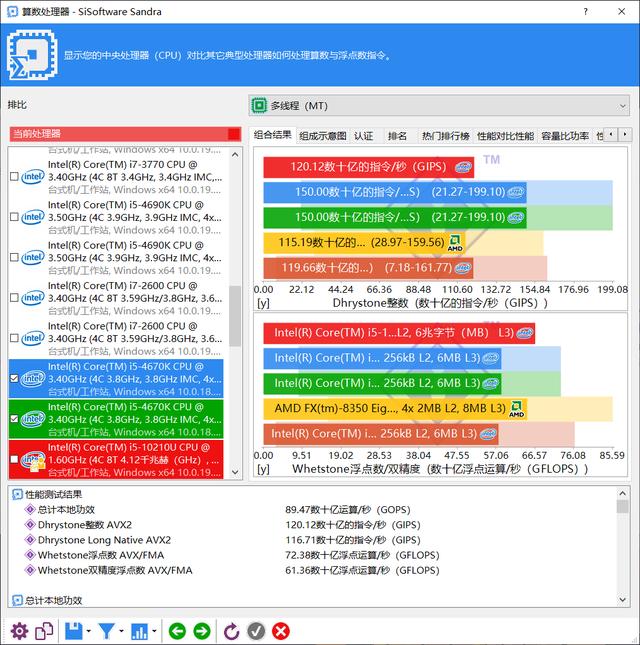
Task: Switch to 排名 tab
Action: [x=397, y=136]
